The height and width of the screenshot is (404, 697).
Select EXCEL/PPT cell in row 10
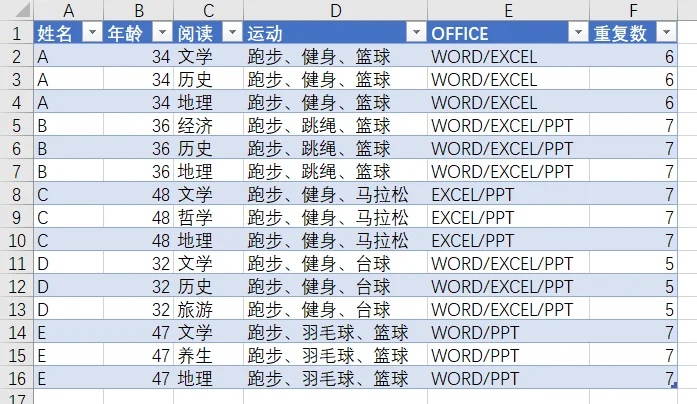click(x=509, y=240)
